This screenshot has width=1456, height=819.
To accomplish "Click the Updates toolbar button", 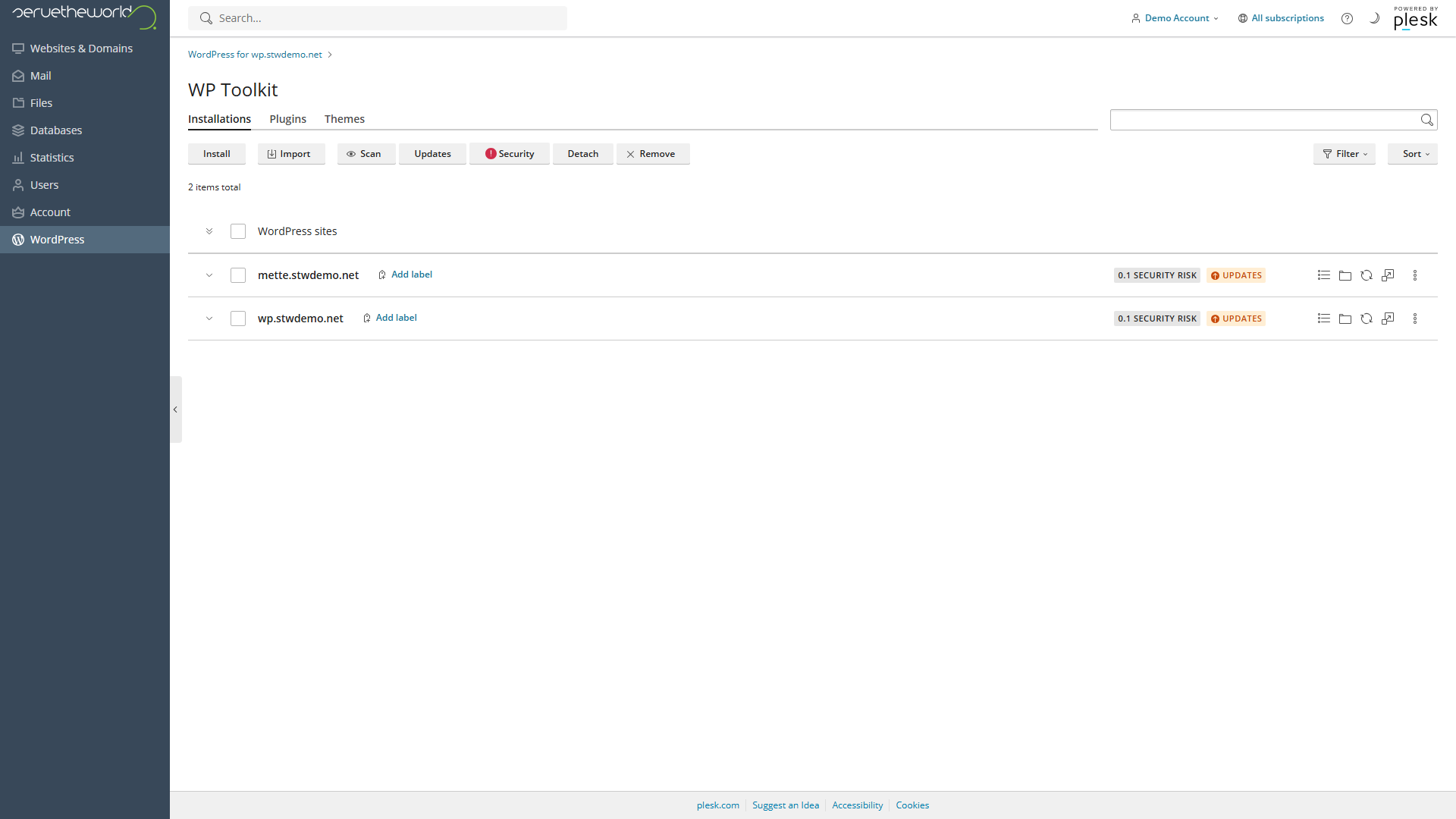I will [x=432, y=154].
